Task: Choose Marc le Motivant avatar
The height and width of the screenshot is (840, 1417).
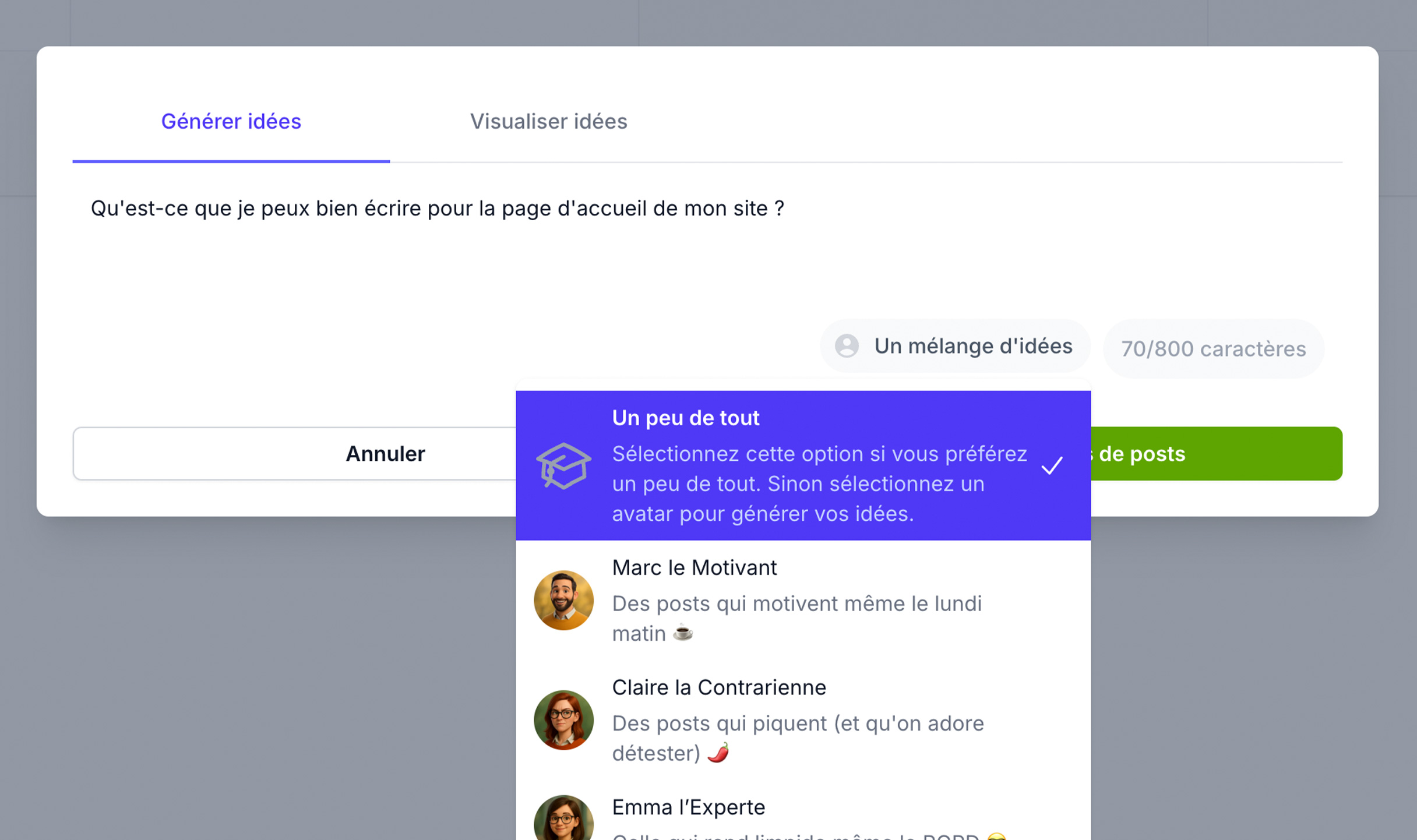Action: (803, 600)
